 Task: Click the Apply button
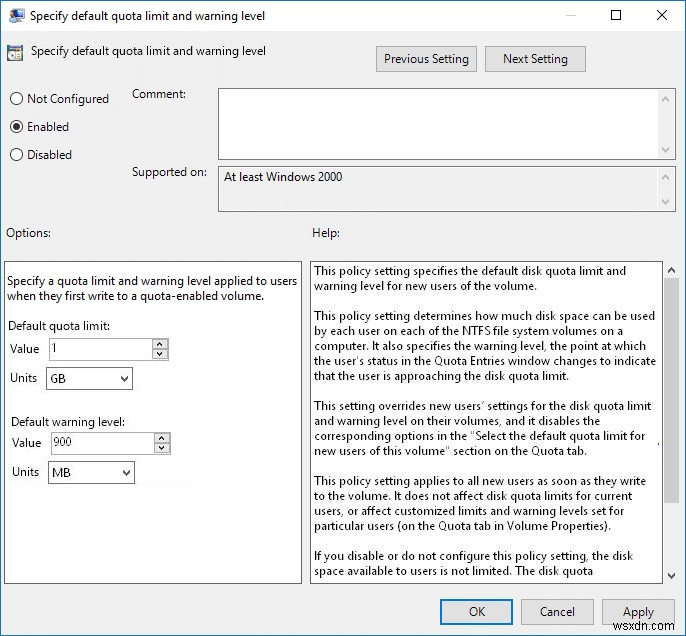point(638,612)
